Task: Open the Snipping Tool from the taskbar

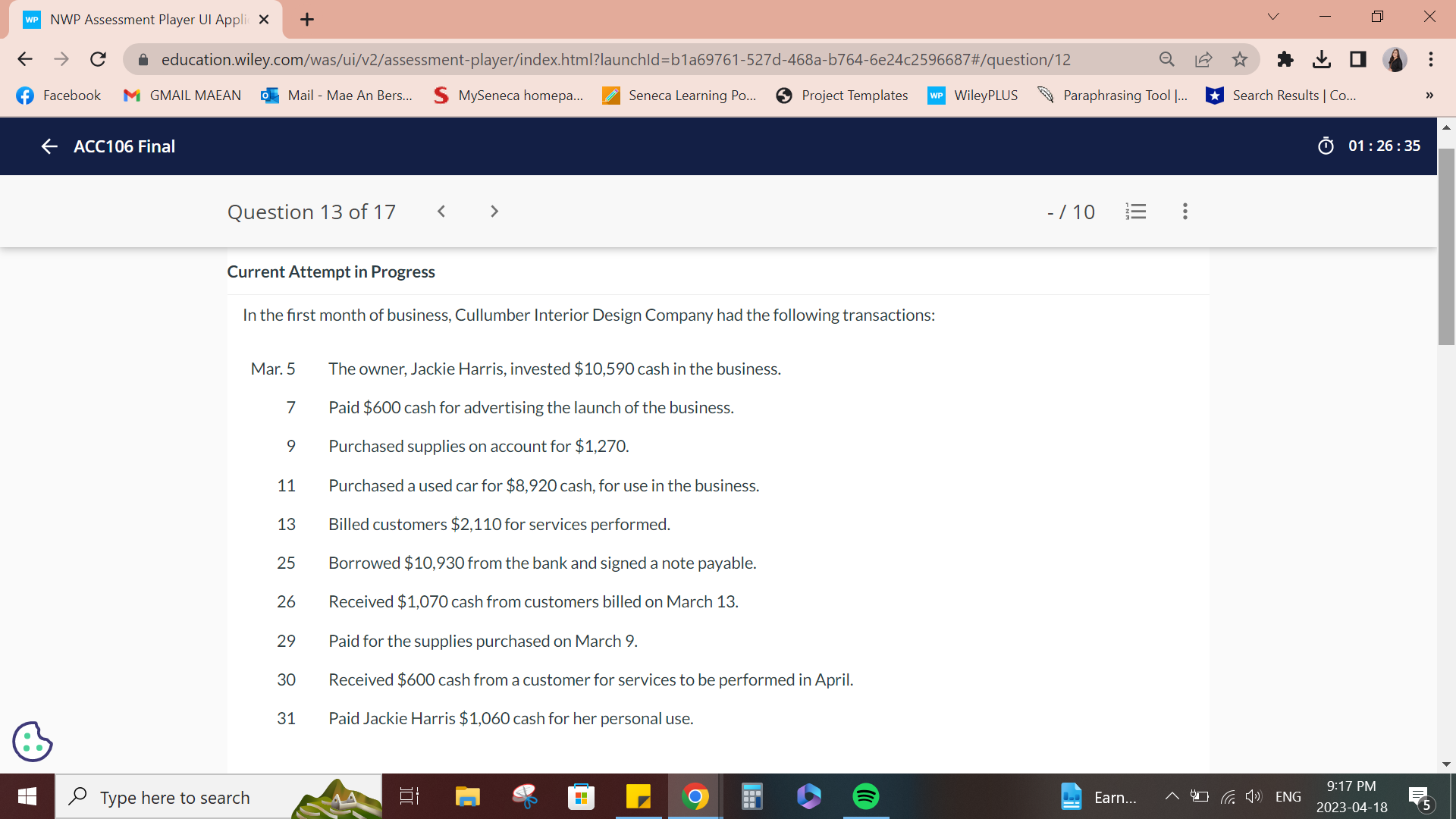Action: coord(524,796)
